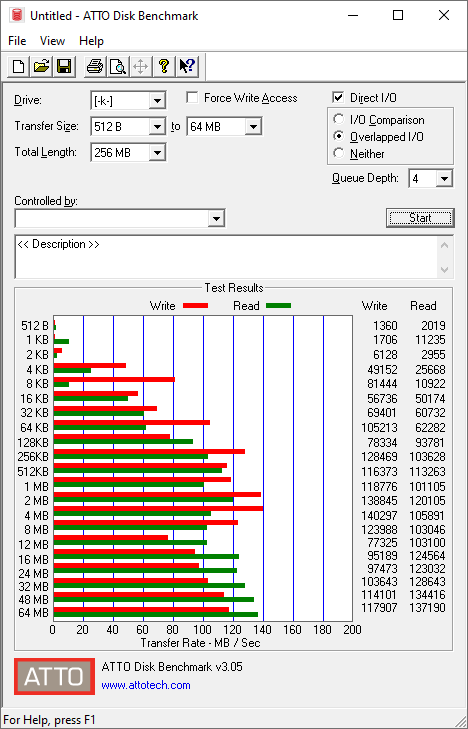Click the Description box scroll down arrow

[445, 269]
